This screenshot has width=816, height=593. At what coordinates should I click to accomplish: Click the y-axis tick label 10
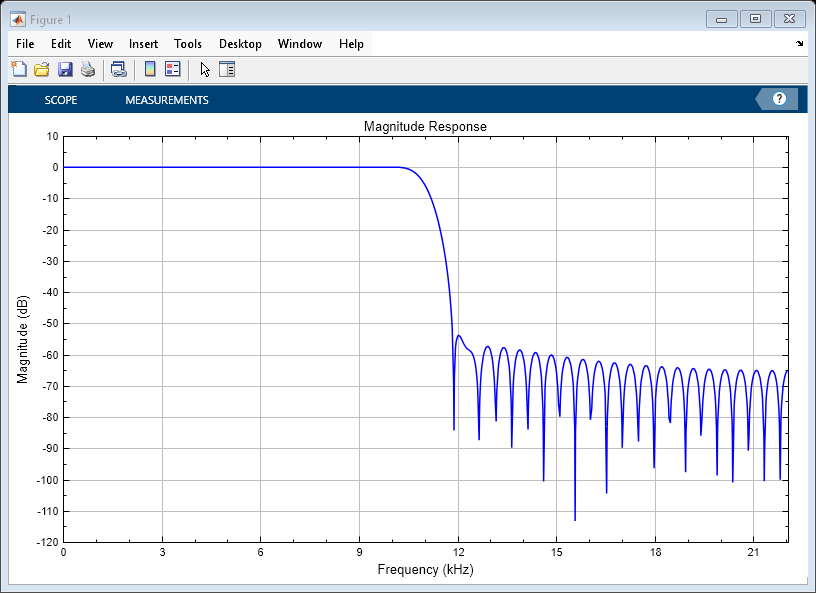(x=53, y=136)
